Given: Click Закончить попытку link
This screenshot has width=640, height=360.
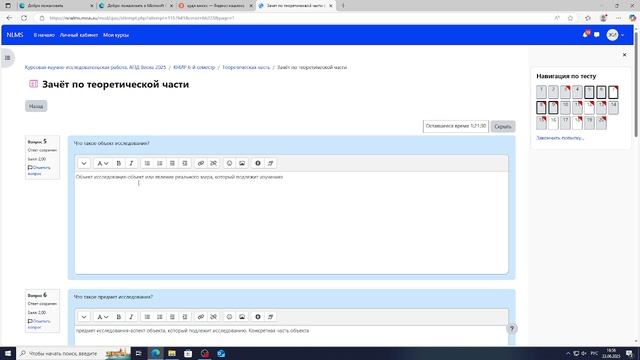Looking at the screenshot, I should click(x=560, y=138).
